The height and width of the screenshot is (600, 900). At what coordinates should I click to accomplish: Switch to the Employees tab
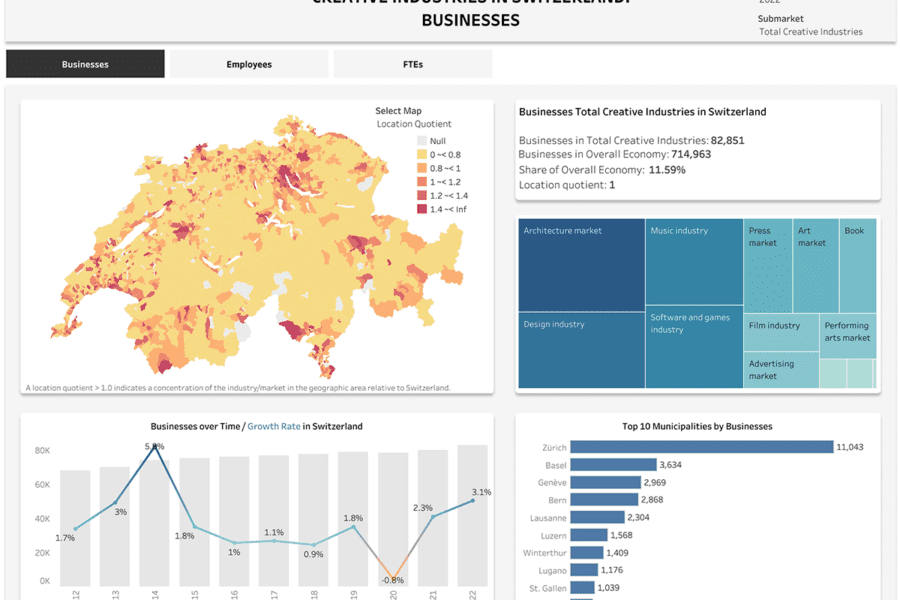click(249, 64)
